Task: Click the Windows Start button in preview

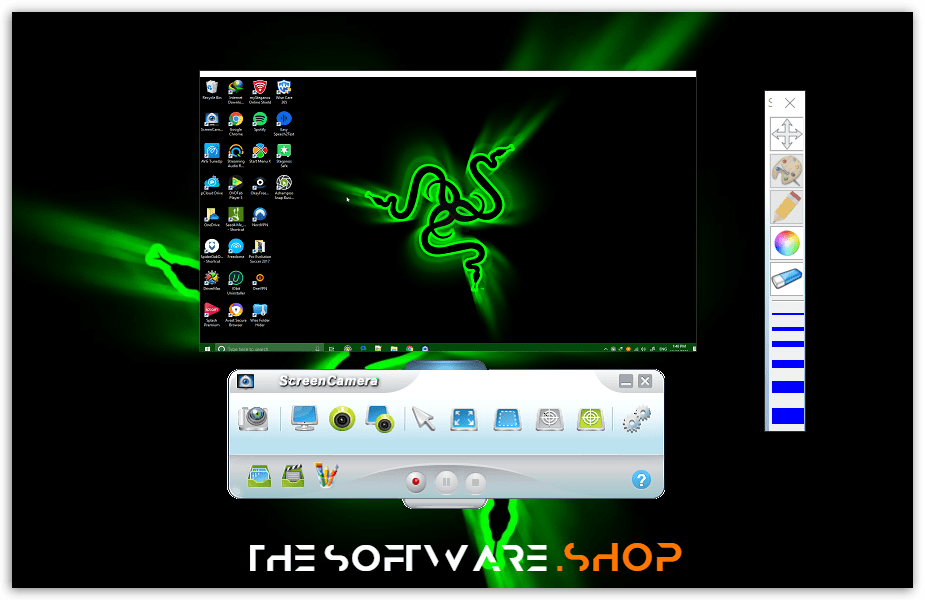Action: click(x=207, y=349)
